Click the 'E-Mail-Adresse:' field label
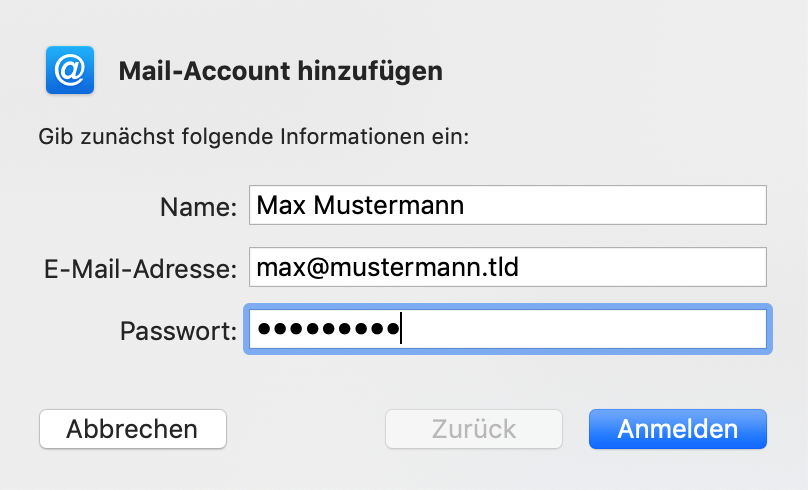Screen dimensions: 808x490 [140, 269]
